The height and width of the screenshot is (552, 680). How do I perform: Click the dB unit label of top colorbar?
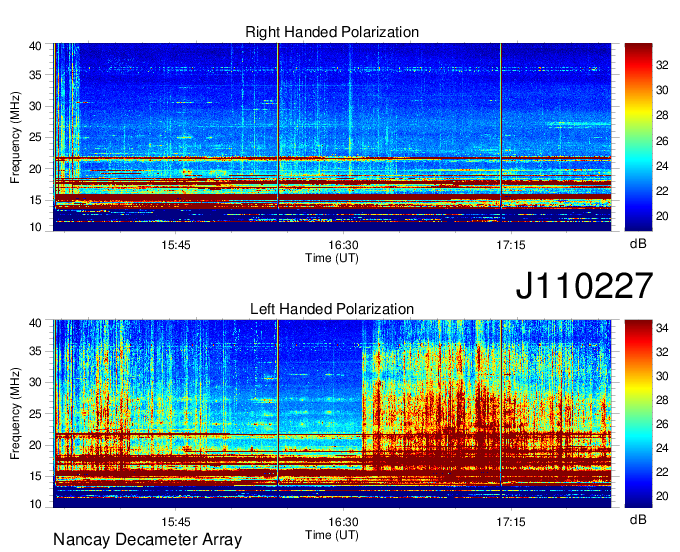638,244
